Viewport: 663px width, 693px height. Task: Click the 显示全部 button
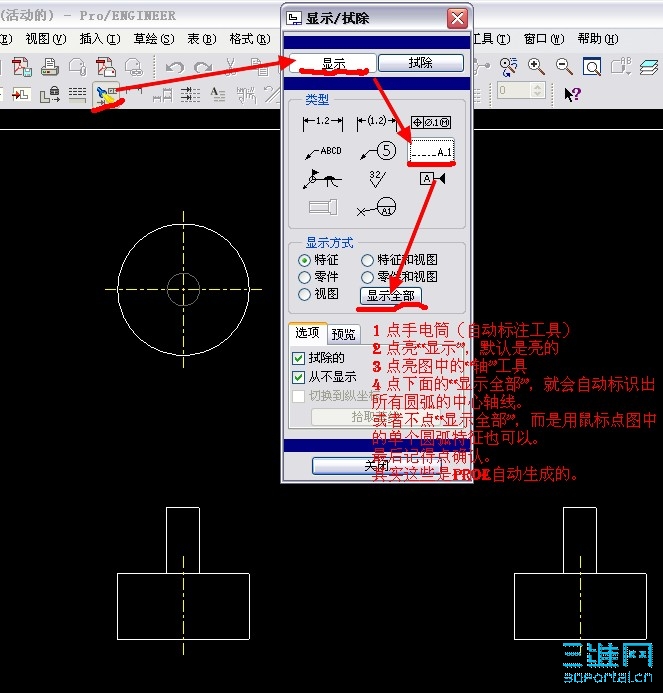(391, 296)
